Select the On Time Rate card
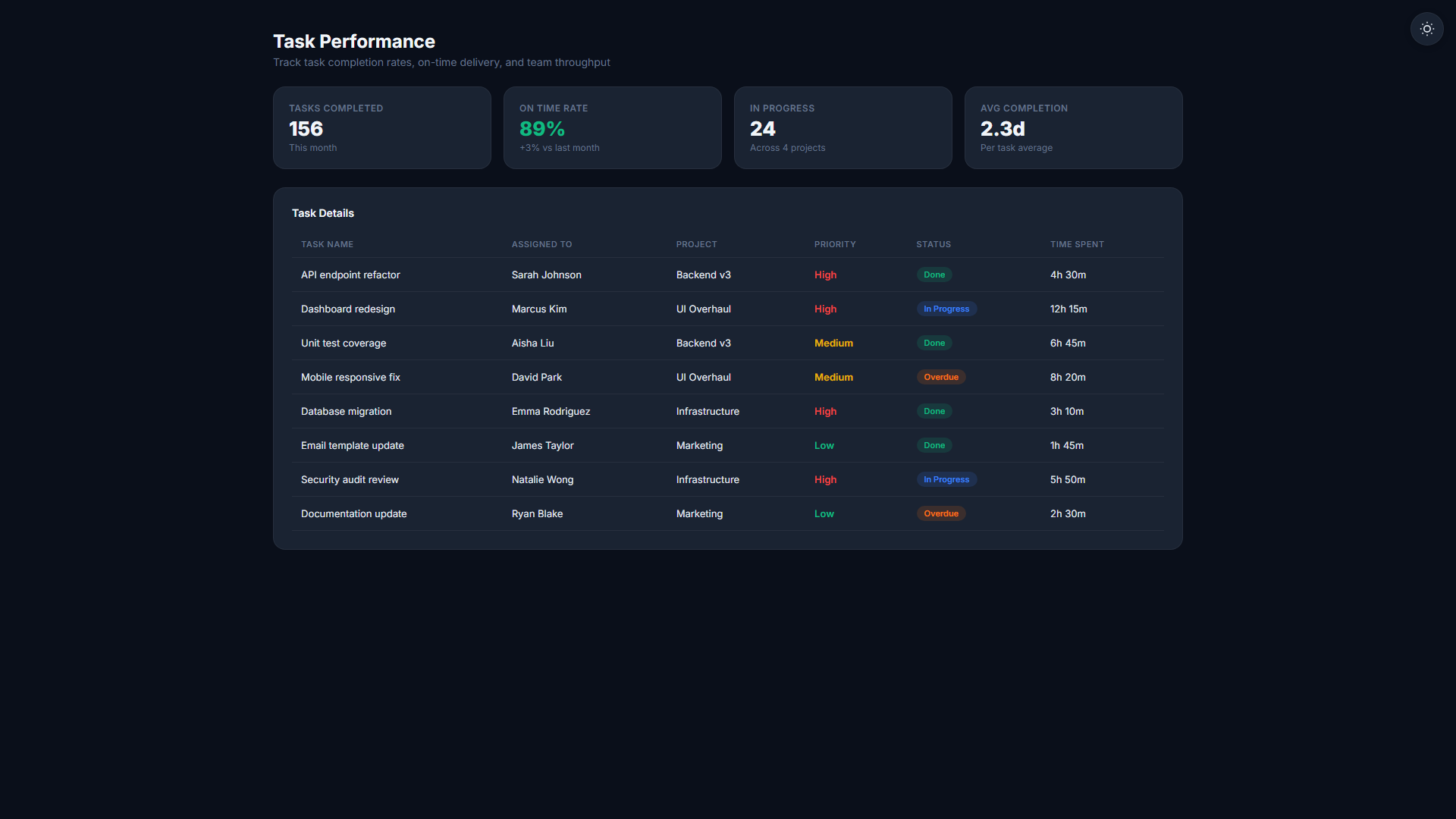This screenshot has height=819, width=1456. click(x=613, y=127)
